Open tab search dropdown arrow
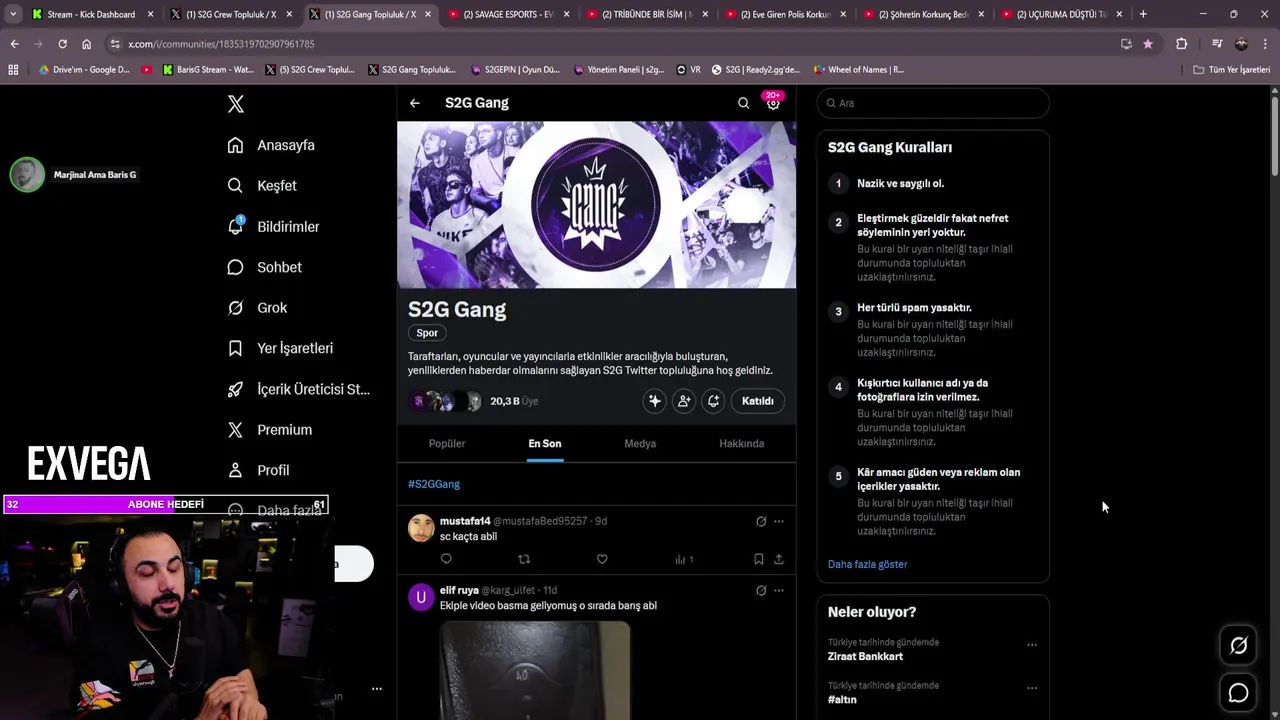The height and width of the screenshot is (720, 1280). [x=12, y=14]
